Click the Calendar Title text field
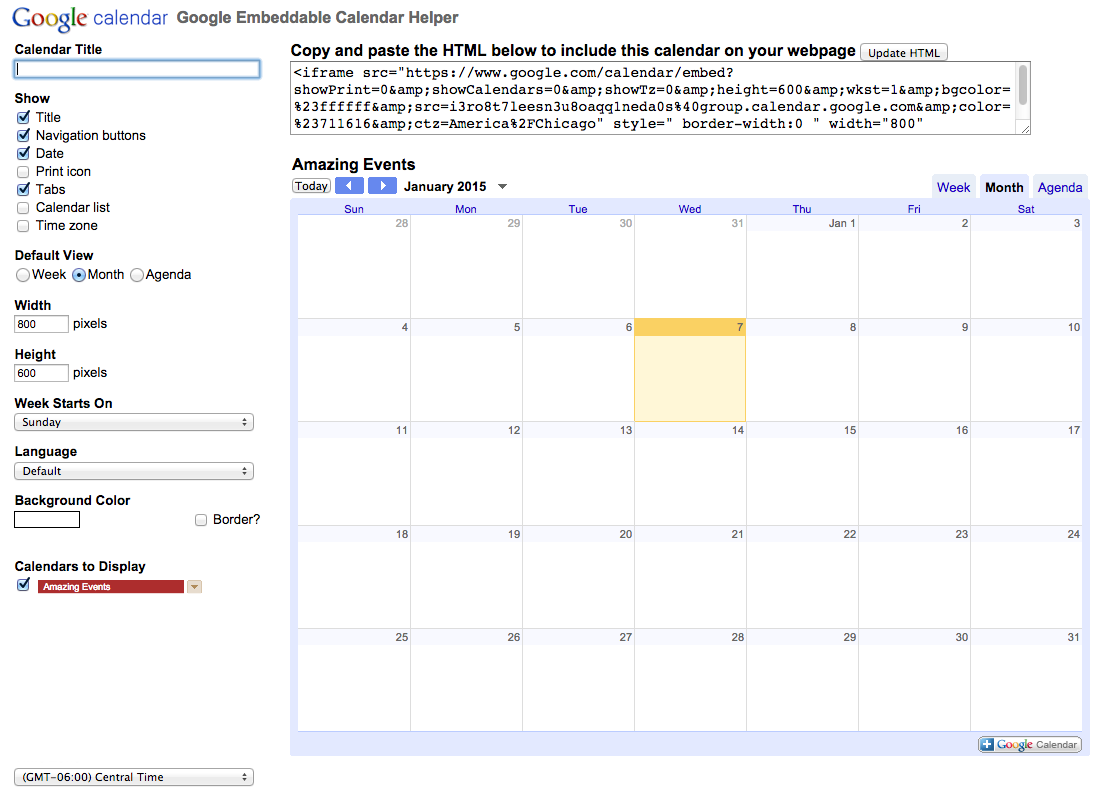 tap(137, 69)
